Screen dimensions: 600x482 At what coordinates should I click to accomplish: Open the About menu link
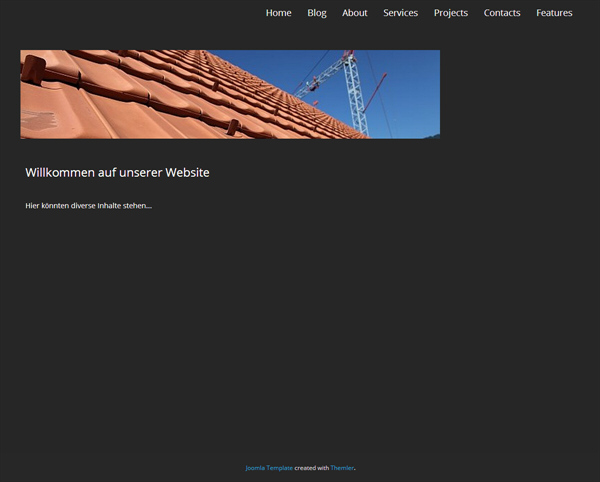coord(355,13)
